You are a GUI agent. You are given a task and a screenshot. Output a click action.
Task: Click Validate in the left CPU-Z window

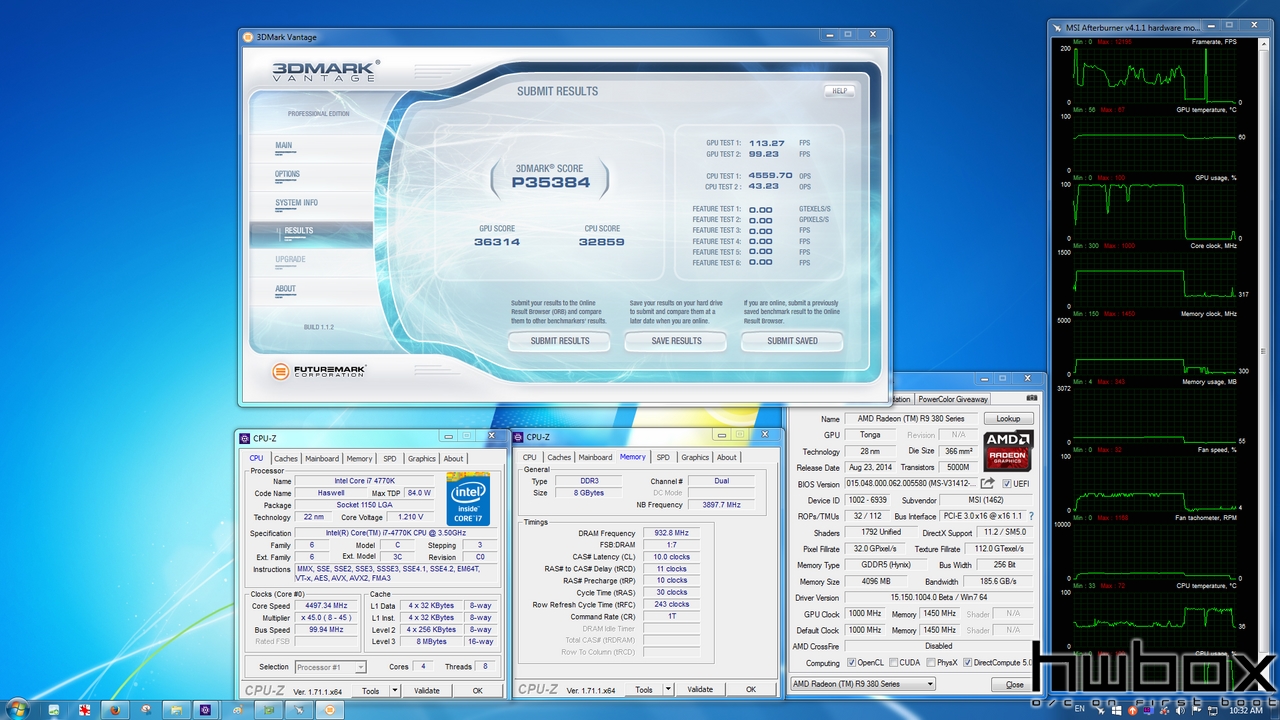click(x=427, y=690)
